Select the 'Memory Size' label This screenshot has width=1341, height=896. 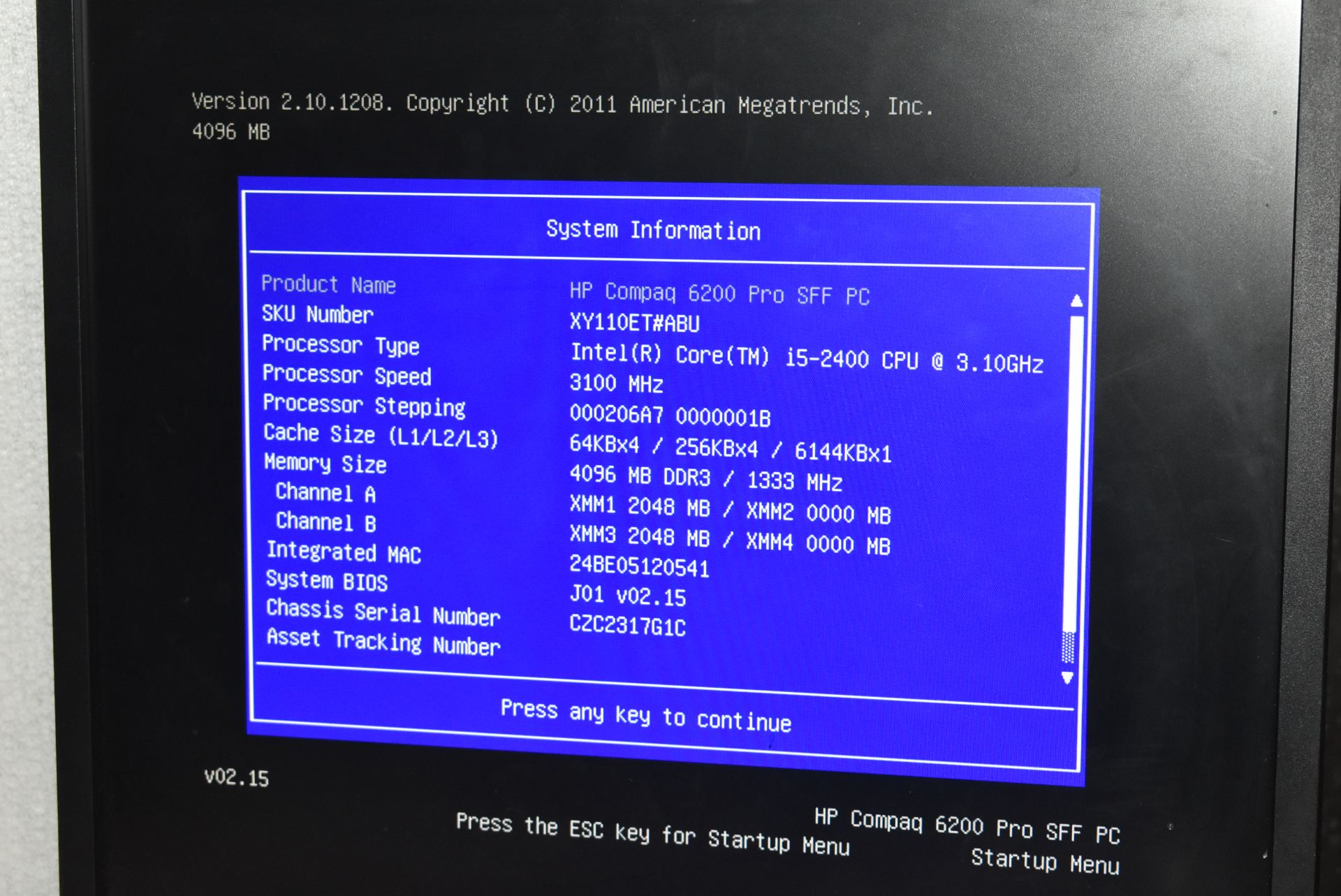(x=325, y=464)
